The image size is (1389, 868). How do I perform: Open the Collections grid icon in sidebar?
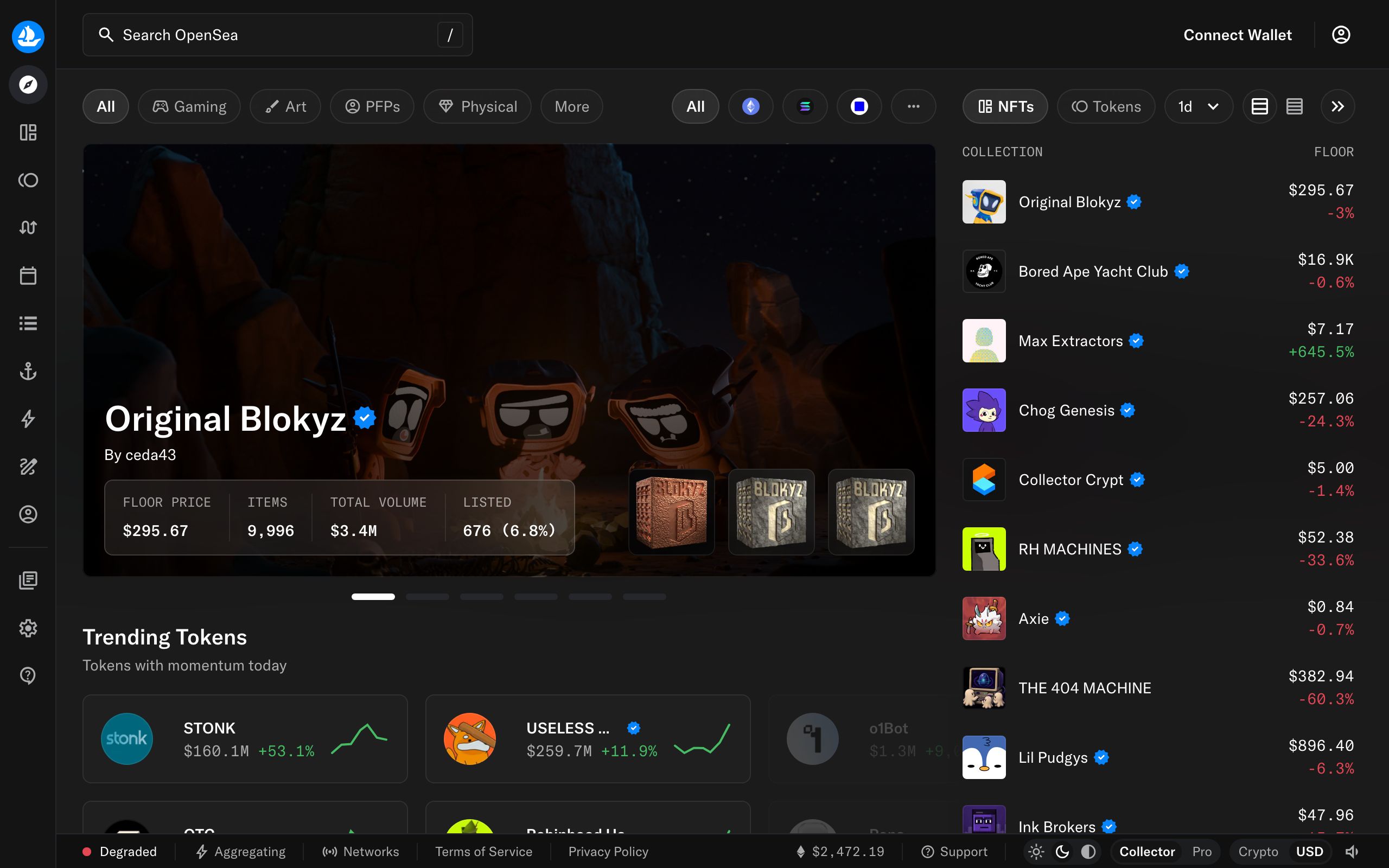click(x=28, y=132)
